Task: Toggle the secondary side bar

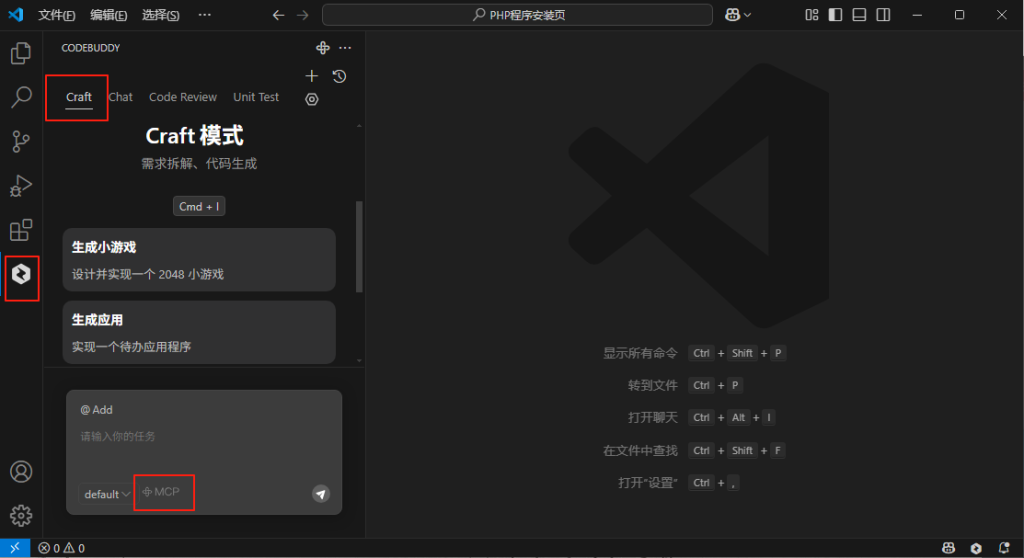Action: [883, 15]
